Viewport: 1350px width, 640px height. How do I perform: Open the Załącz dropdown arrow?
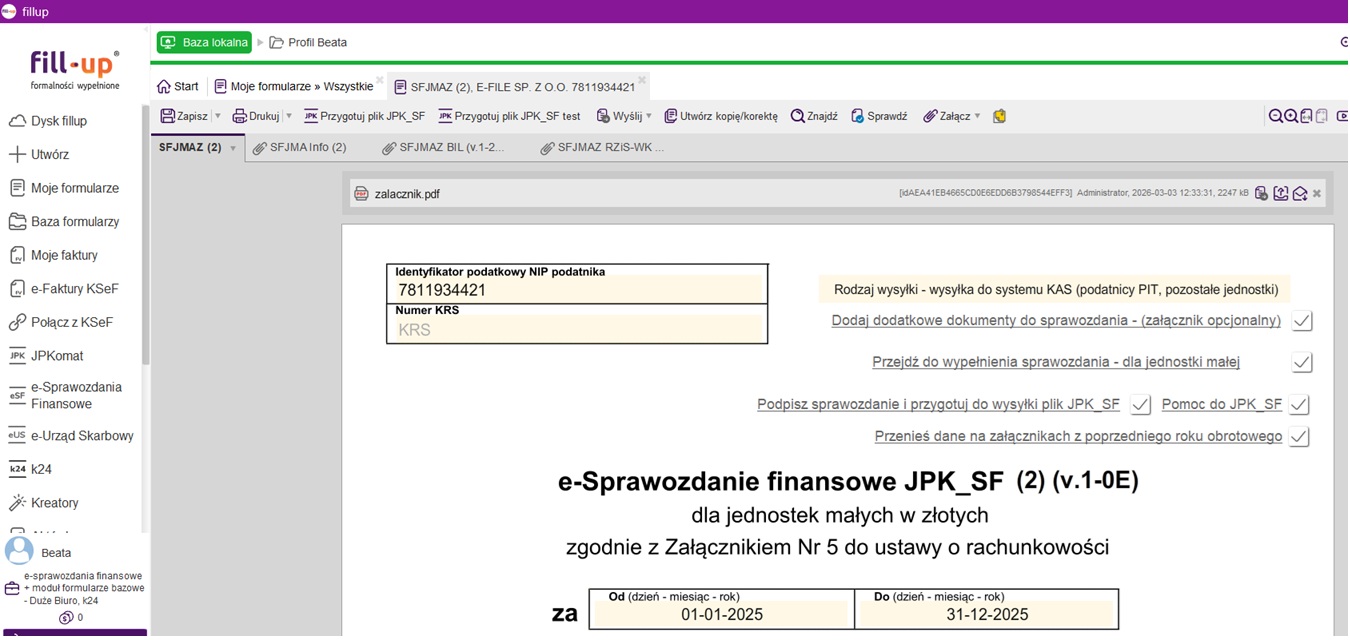(977, 116)
